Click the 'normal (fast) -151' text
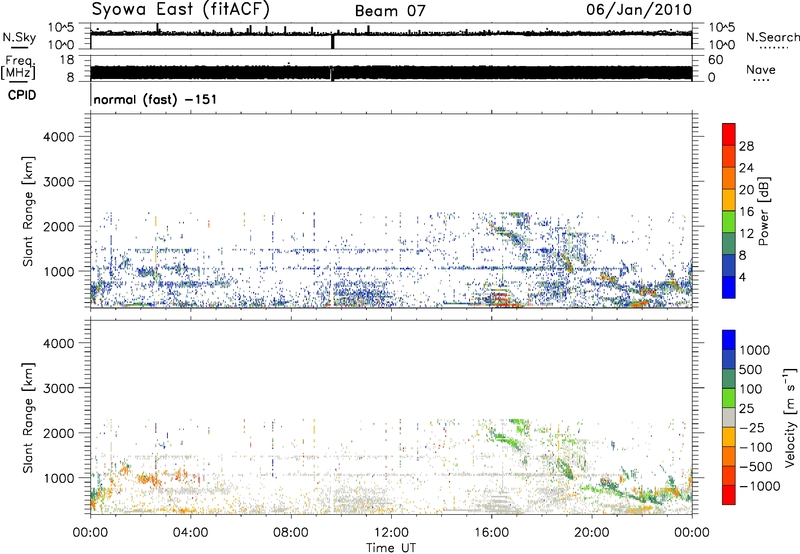This screenshot has width=800, height=554. pos(155,99)
